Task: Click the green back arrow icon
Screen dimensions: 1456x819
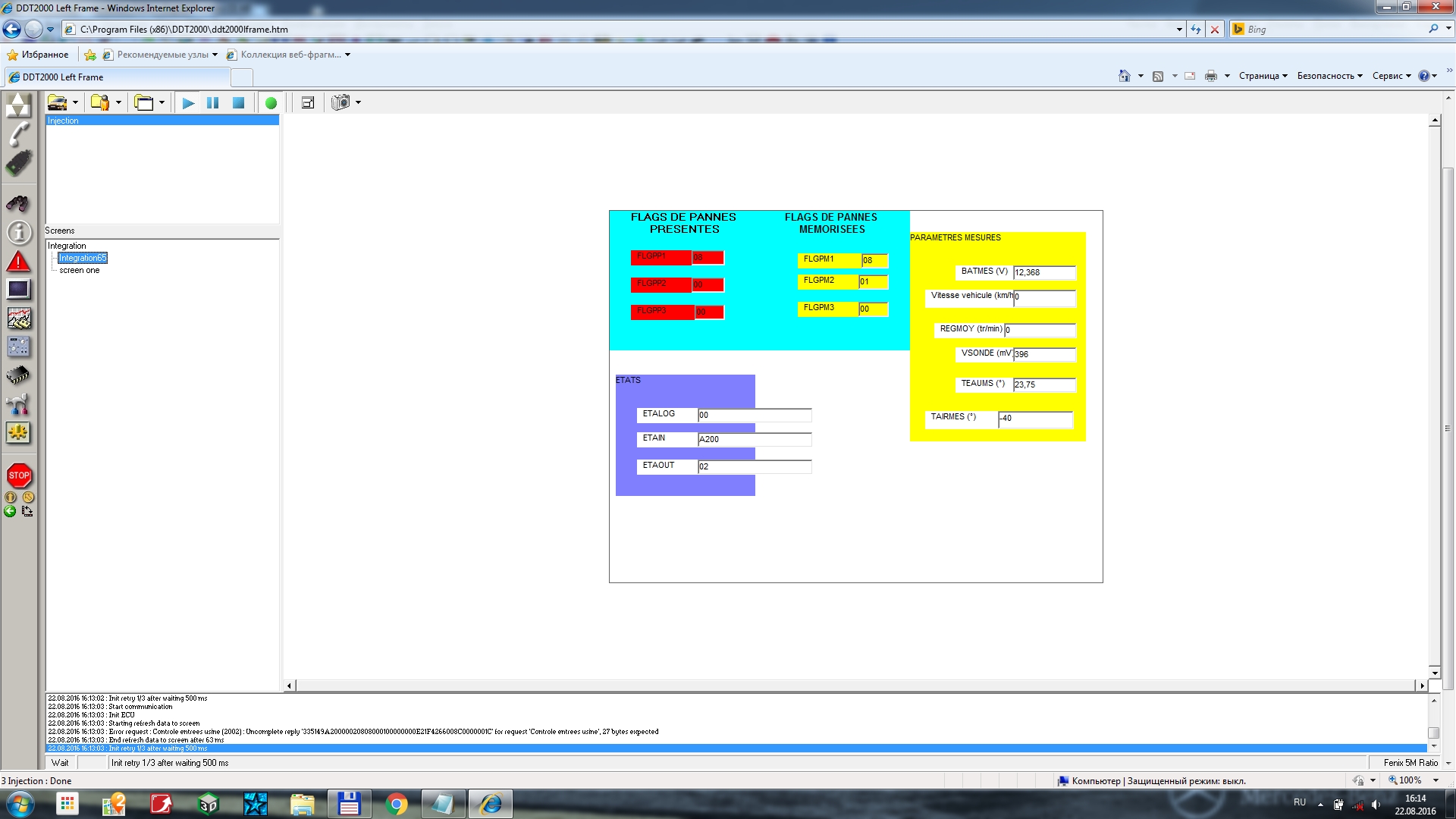Action: tap(10, 511)
